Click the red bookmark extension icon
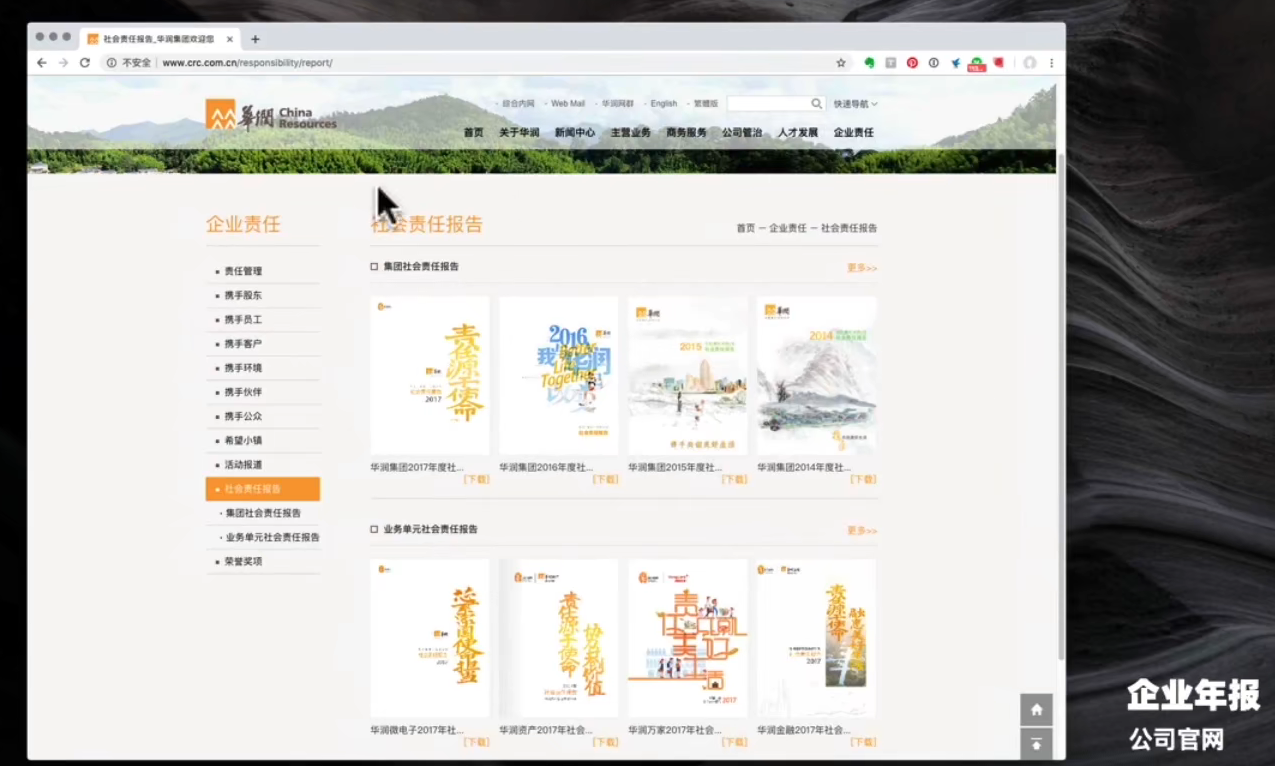 998,63
